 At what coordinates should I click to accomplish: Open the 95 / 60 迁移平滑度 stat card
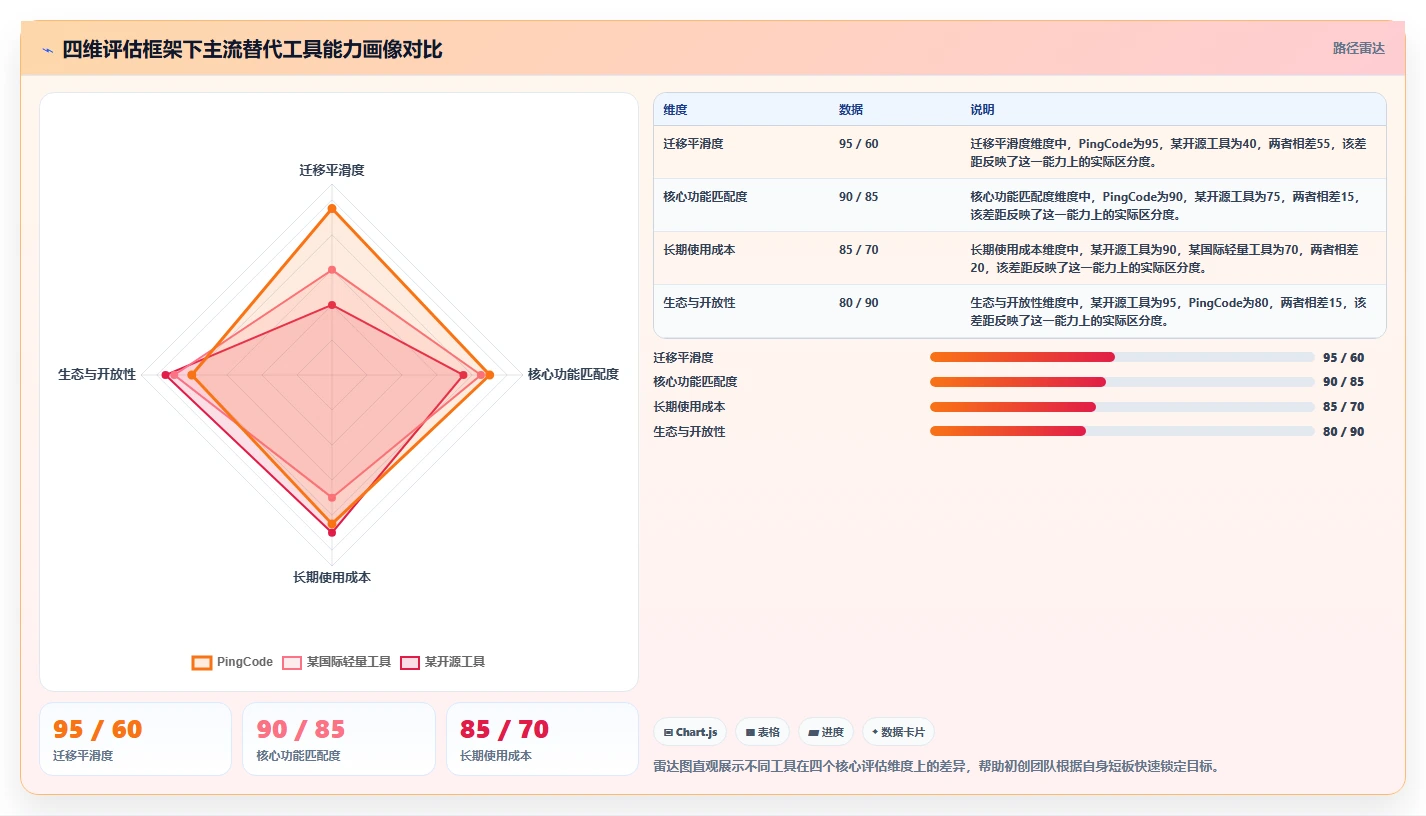135,739
